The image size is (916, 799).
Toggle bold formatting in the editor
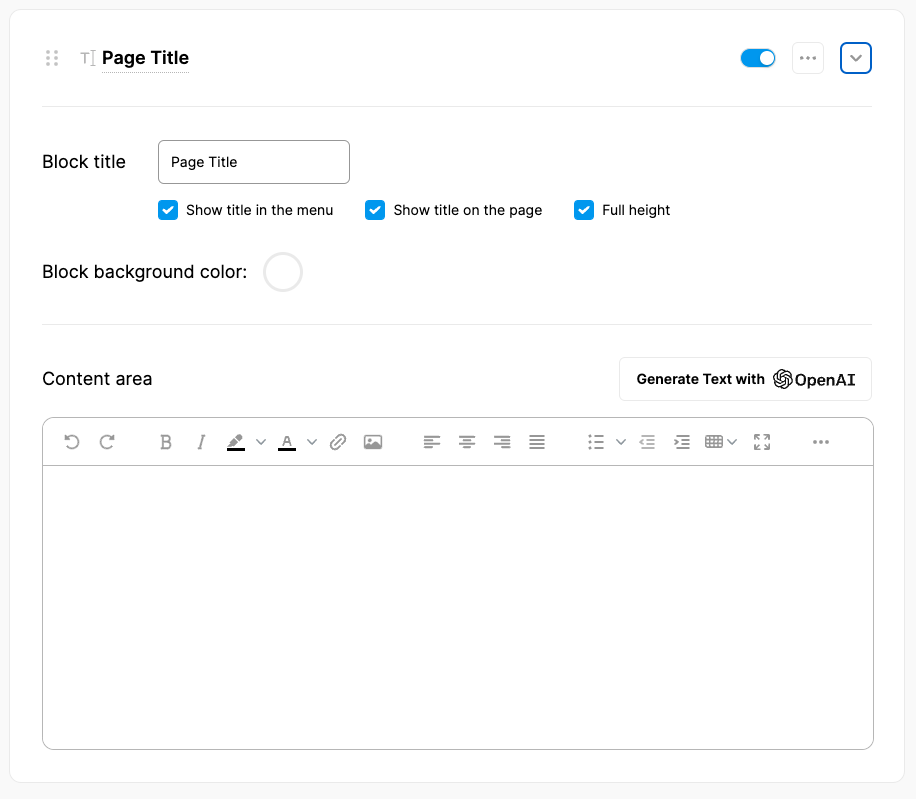pyautogui.click(x=166, y=442)
